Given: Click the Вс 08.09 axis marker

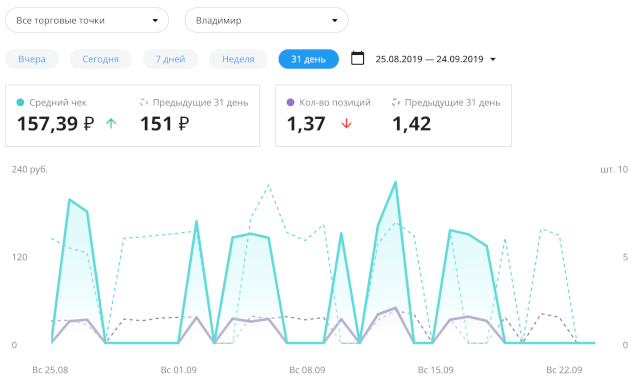Looking at the screenshot, I should point(307,370).
